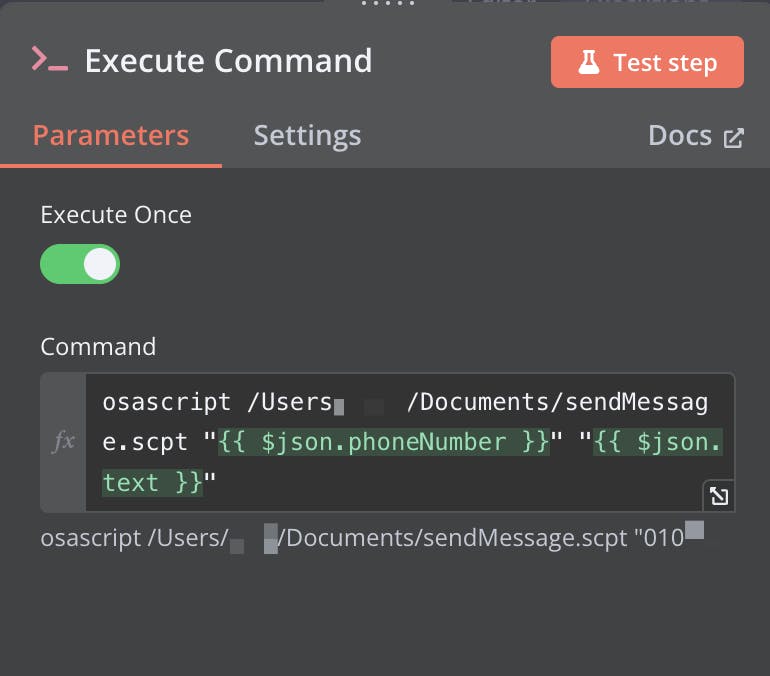The image size is (770, 676).
Task: Click the $json.phoneNumber expression in command
Action: coord(385,443)
